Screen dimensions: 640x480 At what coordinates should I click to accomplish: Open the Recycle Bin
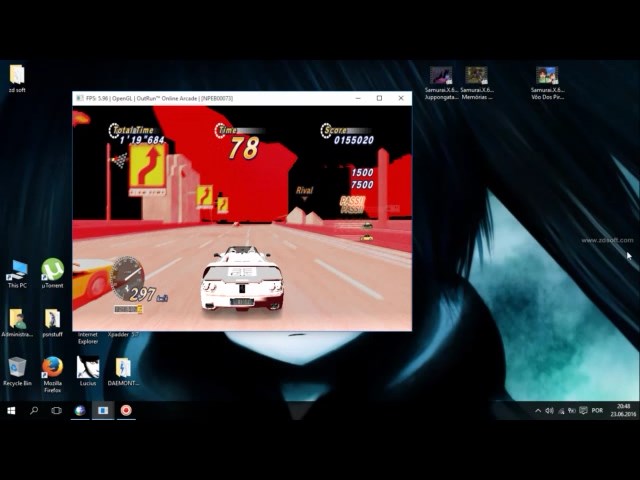click(x=17, y=368)
